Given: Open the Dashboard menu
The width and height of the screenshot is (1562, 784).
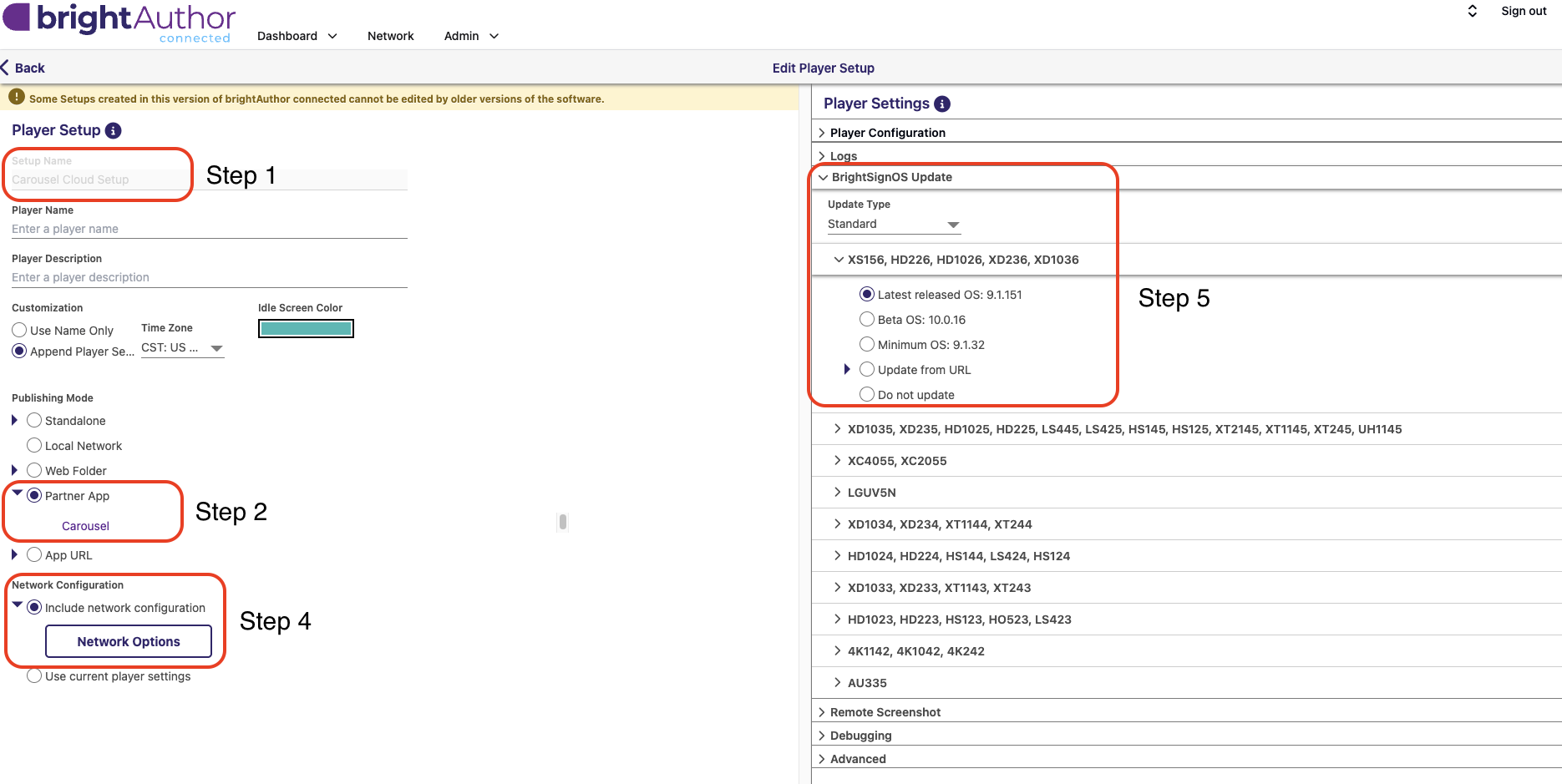Looking at the screenshot, I should [297, 36].
